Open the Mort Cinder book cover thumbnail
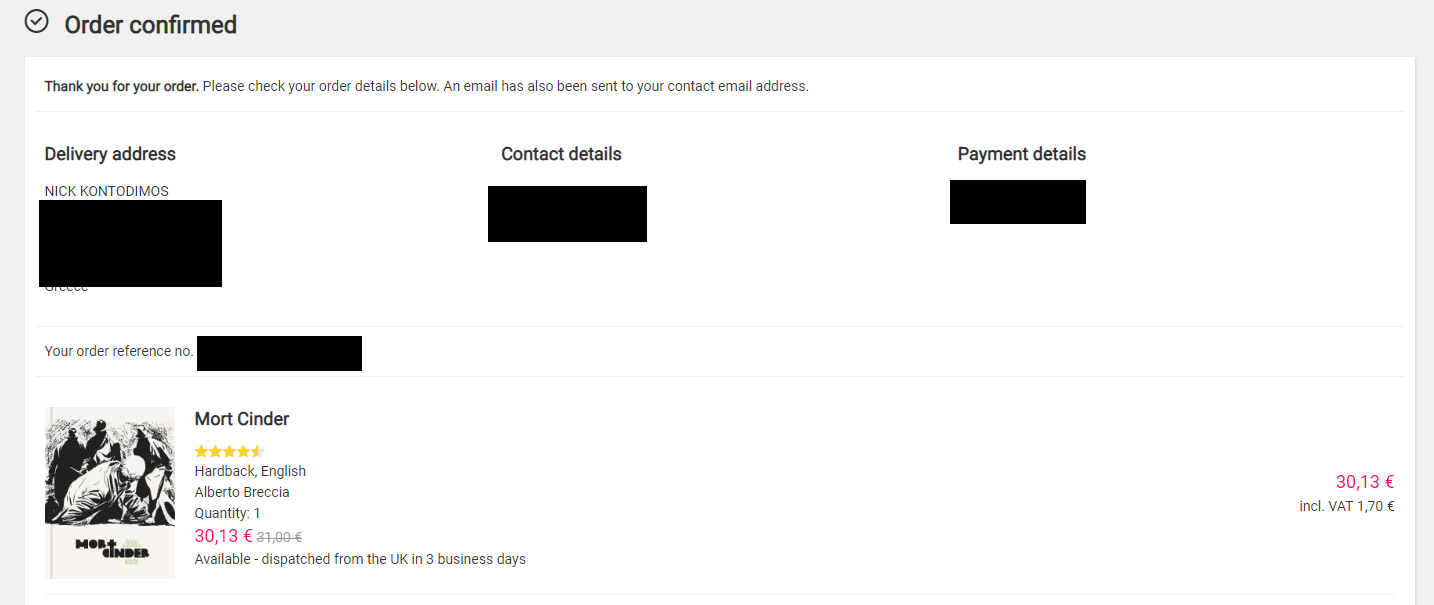Image resolution: width=1434 pixels, height=605 pixels. pos(110,493)
